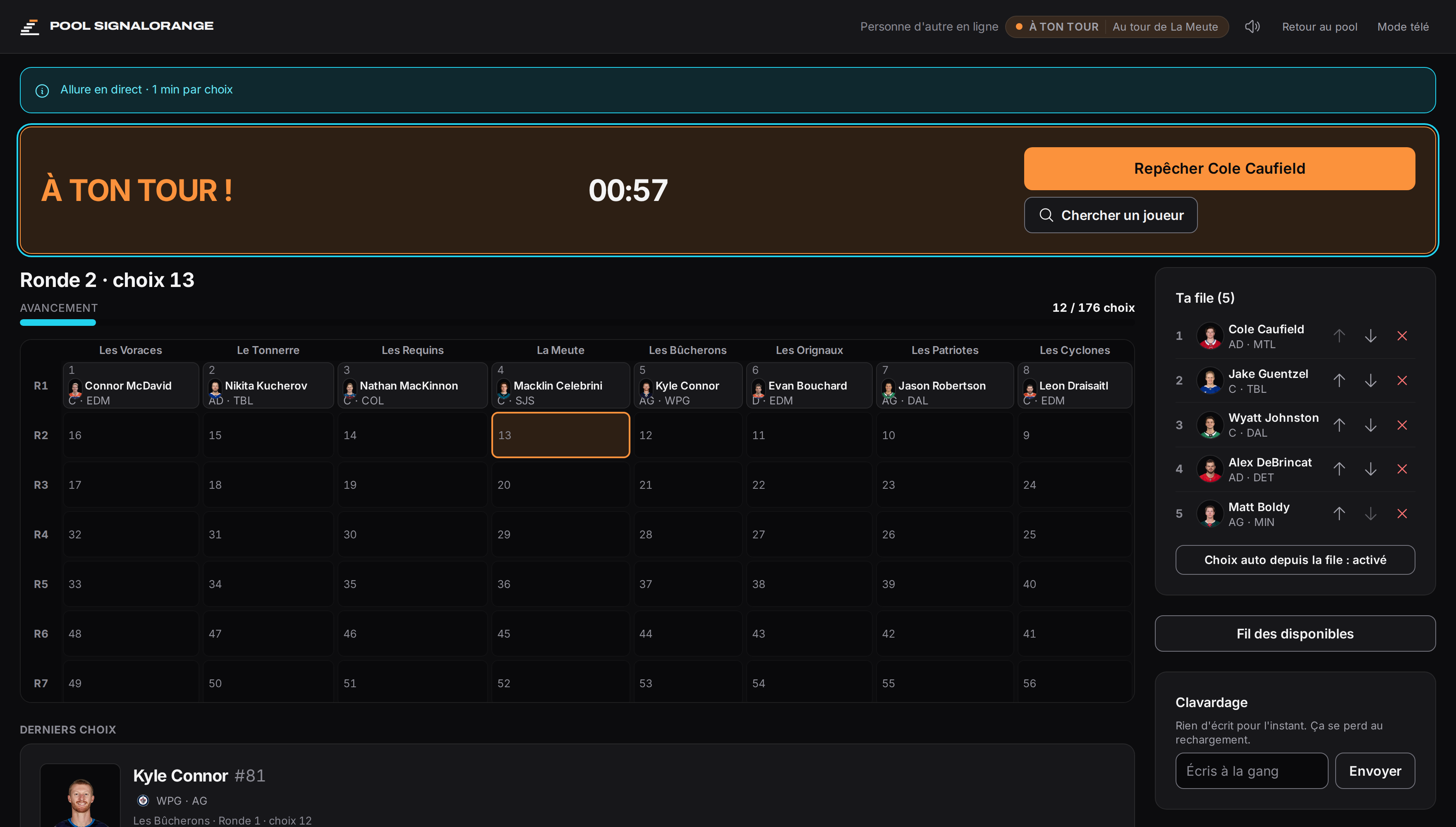The width and height of the screenshot is (1456, 827).
Task: Toggle auto-pick from queue setting
Action: coord(1295,560)
